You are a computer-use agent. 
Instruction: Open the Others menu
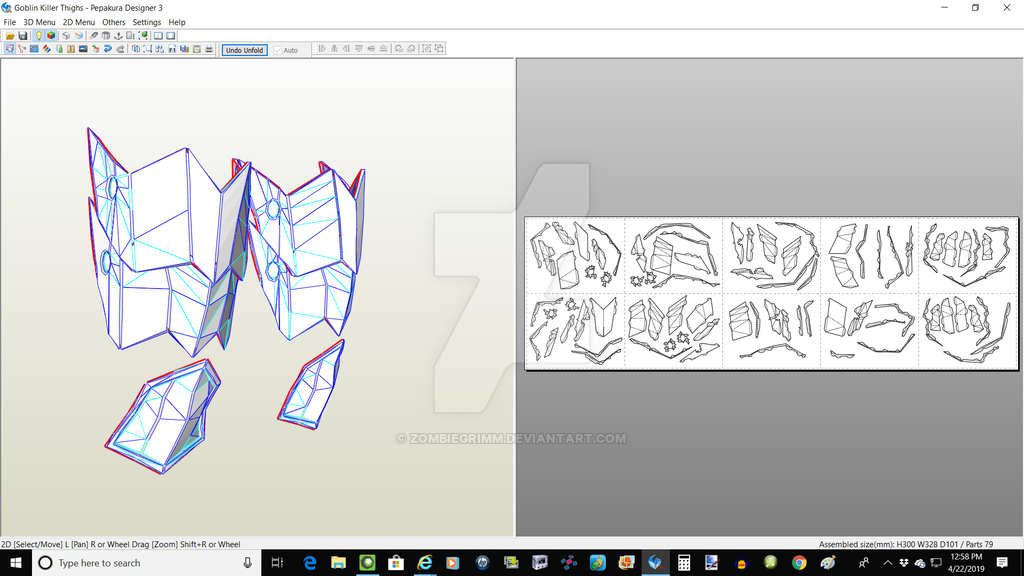coord(114,22)
